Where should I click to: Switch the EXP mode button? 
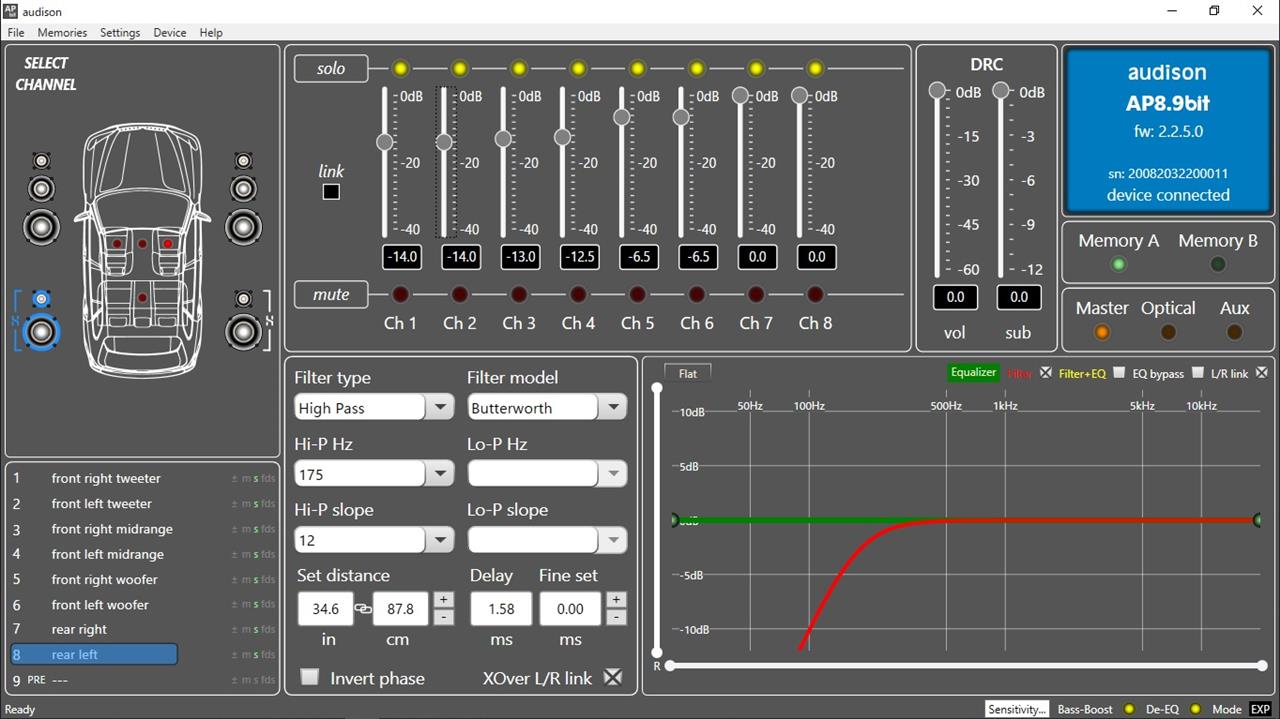[x=1260, y=709]
